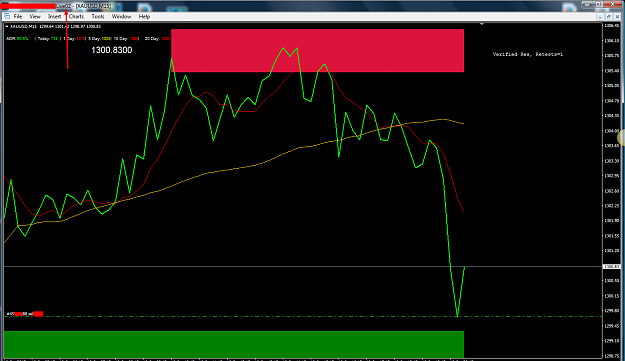Restore down the XAUUSD chart sub-window

(609, 17)
